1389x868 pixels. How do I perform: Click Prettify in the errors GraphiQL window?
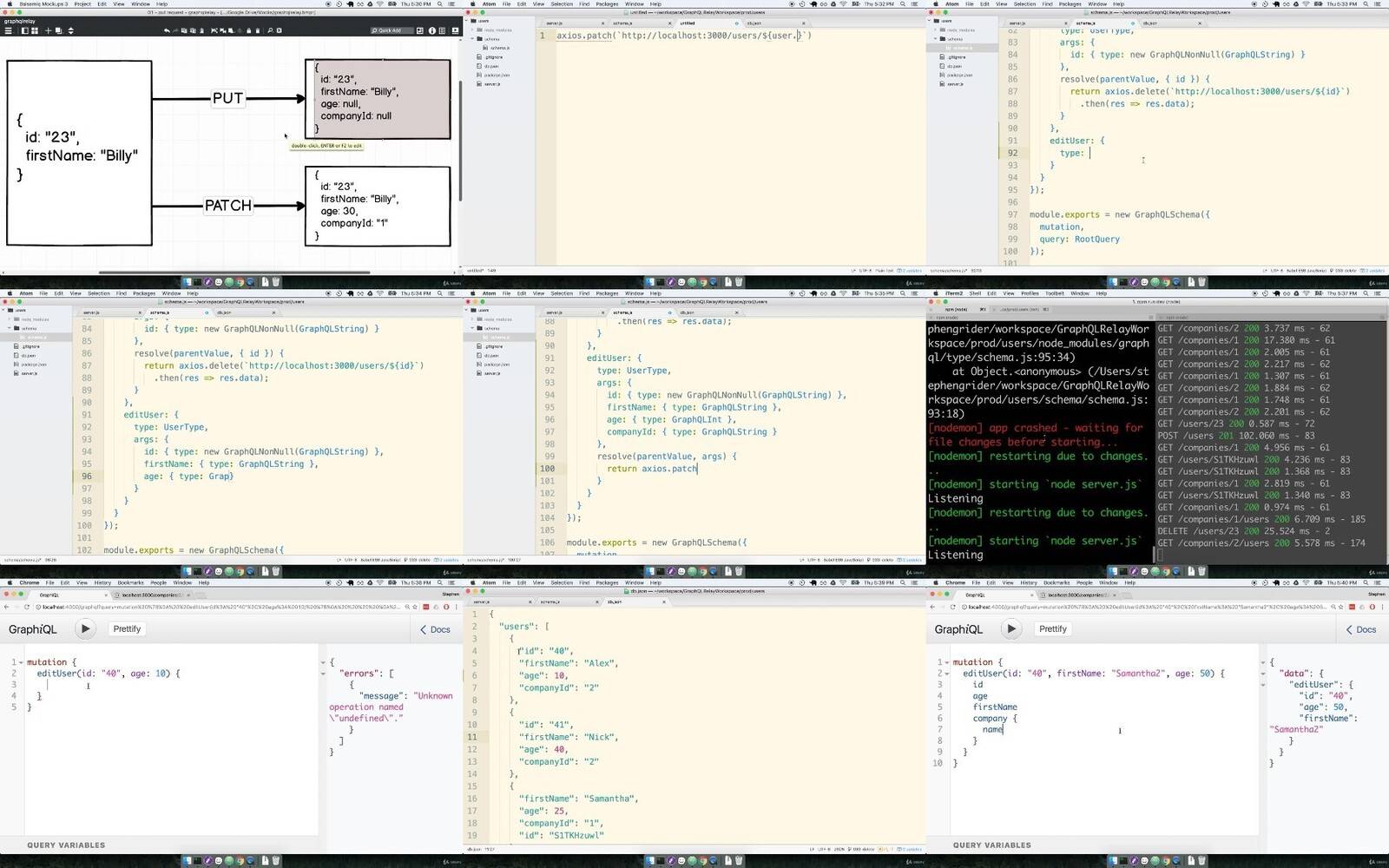(127, 628)
